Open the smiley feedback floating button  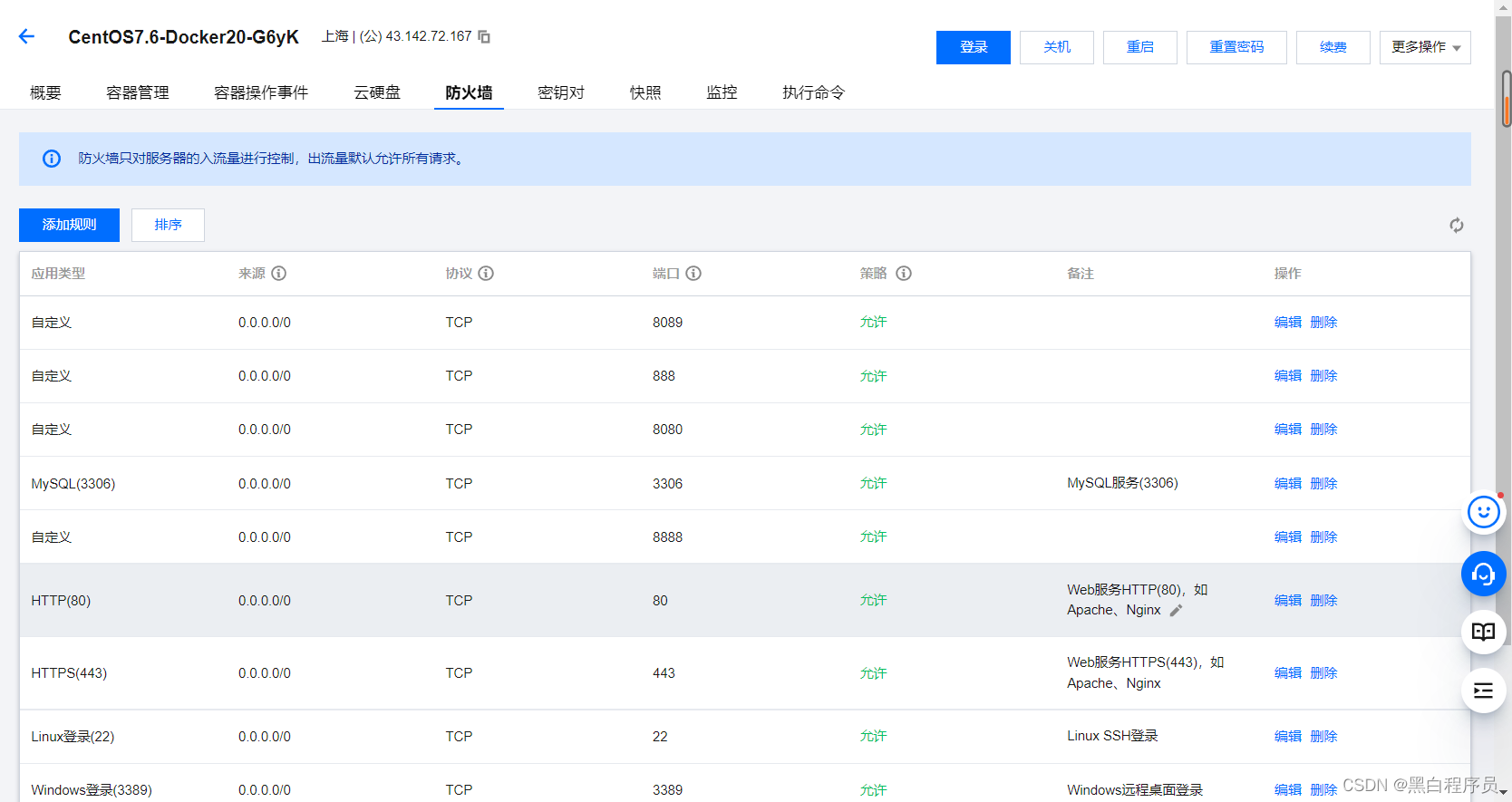[x=1484, y=513]
